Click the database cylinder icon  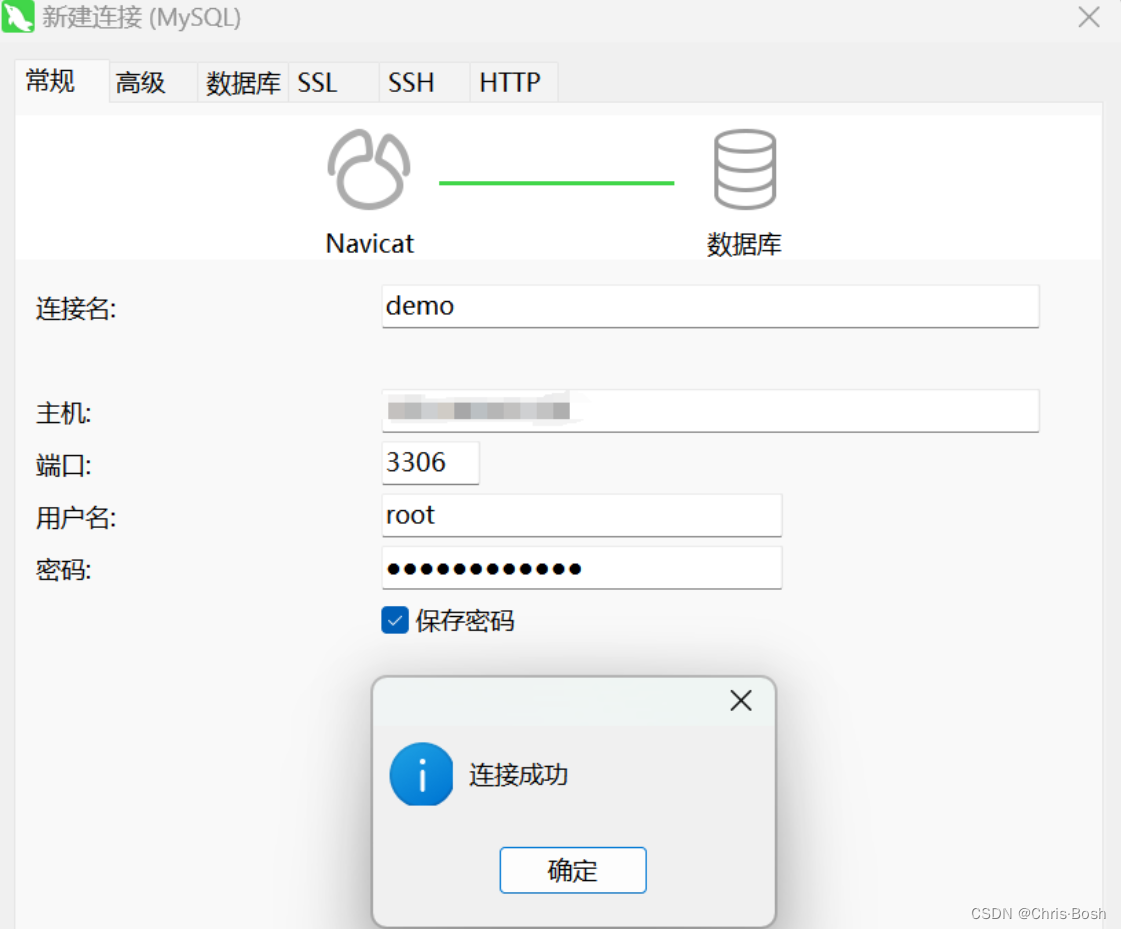(x=744, y=169)
